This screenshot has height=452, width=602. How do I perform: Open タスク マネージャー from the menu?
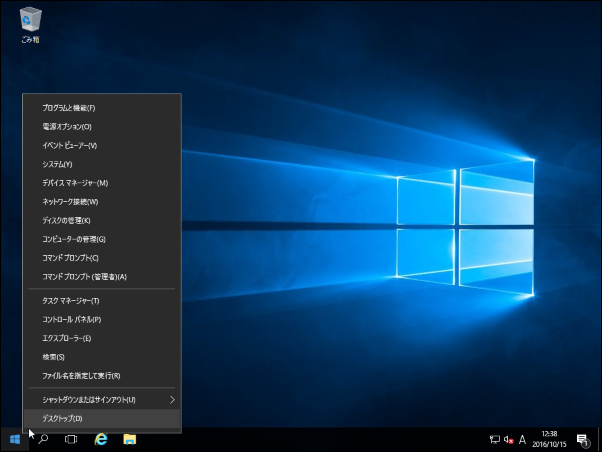[70, 300]
